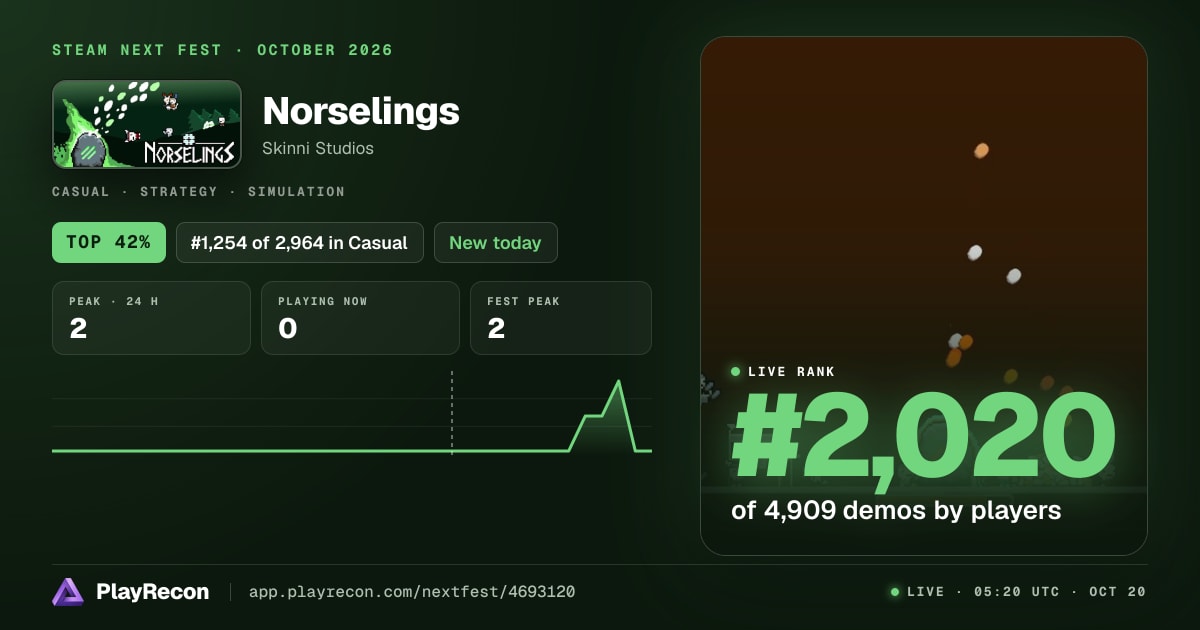
Task: Open the Skinni Studios developer name
Action: [318, 148]
